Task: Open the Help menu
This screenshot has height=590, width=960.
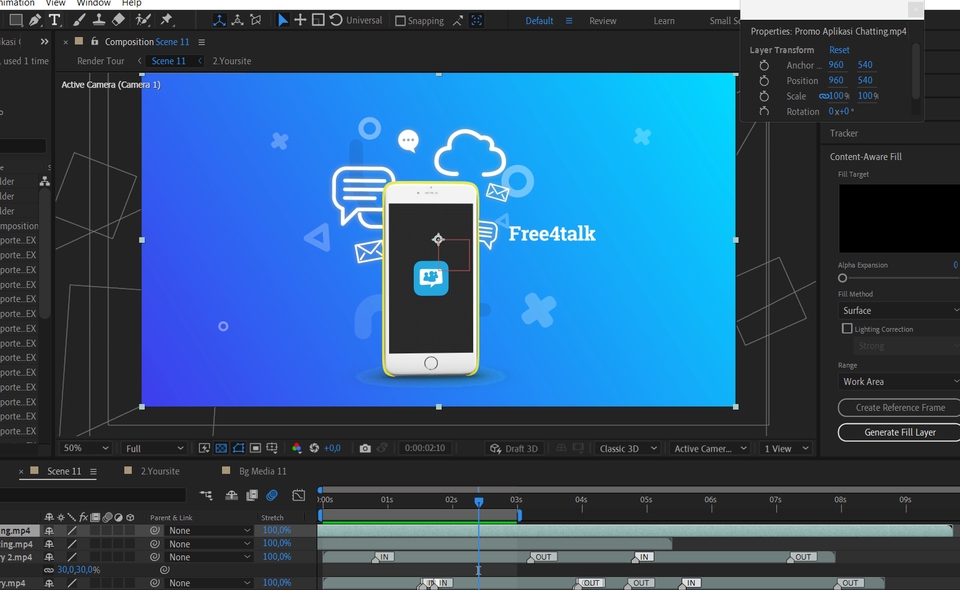Action: pyautogui.click(x=131, y=4)
